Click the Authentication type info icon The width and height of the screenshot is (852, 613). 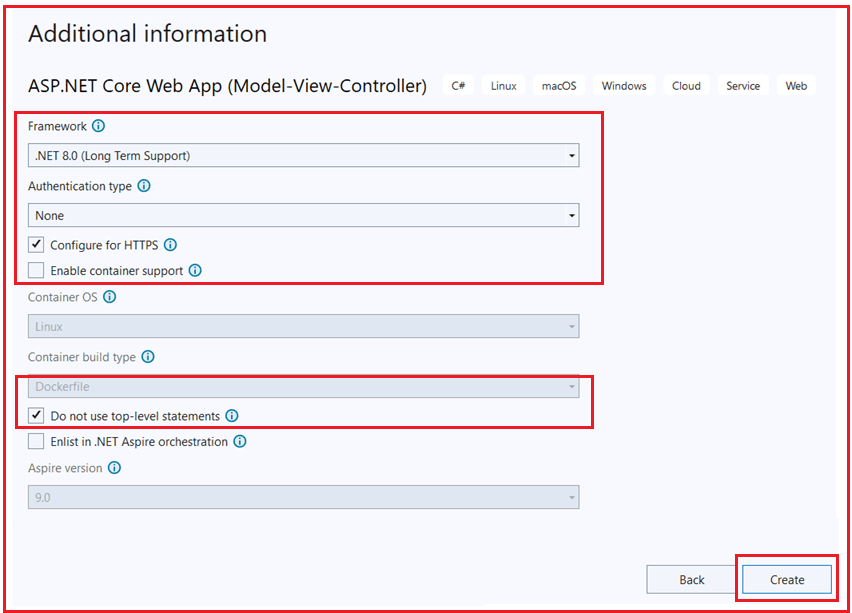point(144,186)
